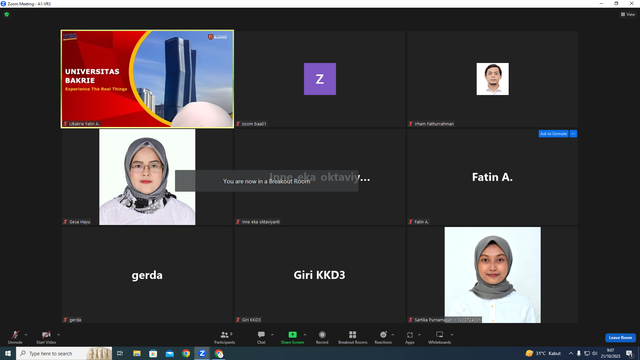640x360 pixels.
Task: Unmute the microphone in Zoom toolbar
Action: click(15, 337)
